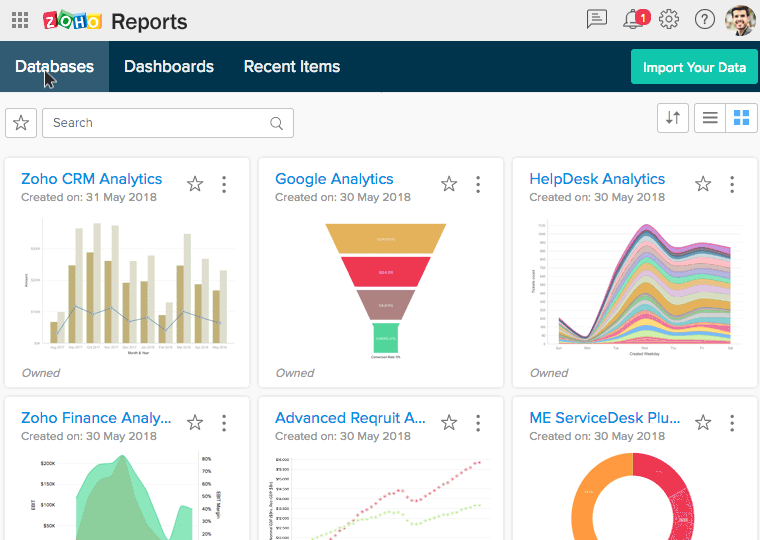Click the search magnifier icon

click(276, 123)
